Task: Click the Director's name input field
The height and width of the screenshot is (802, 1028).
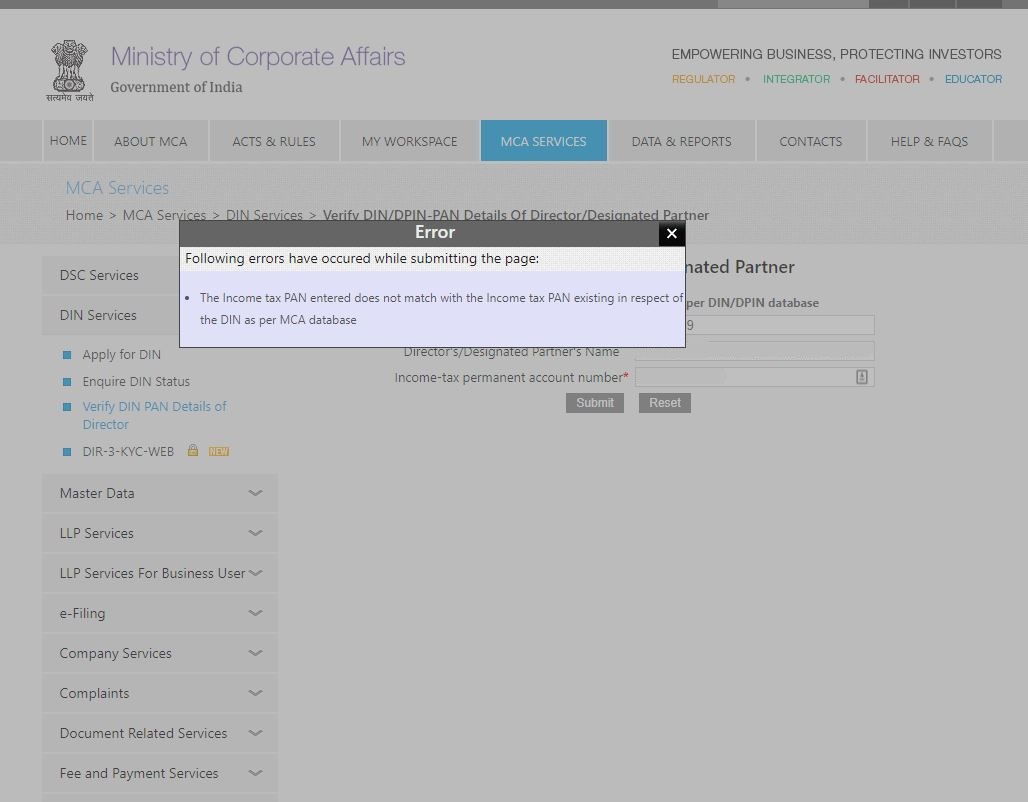Action: click(x=754, y=351)
